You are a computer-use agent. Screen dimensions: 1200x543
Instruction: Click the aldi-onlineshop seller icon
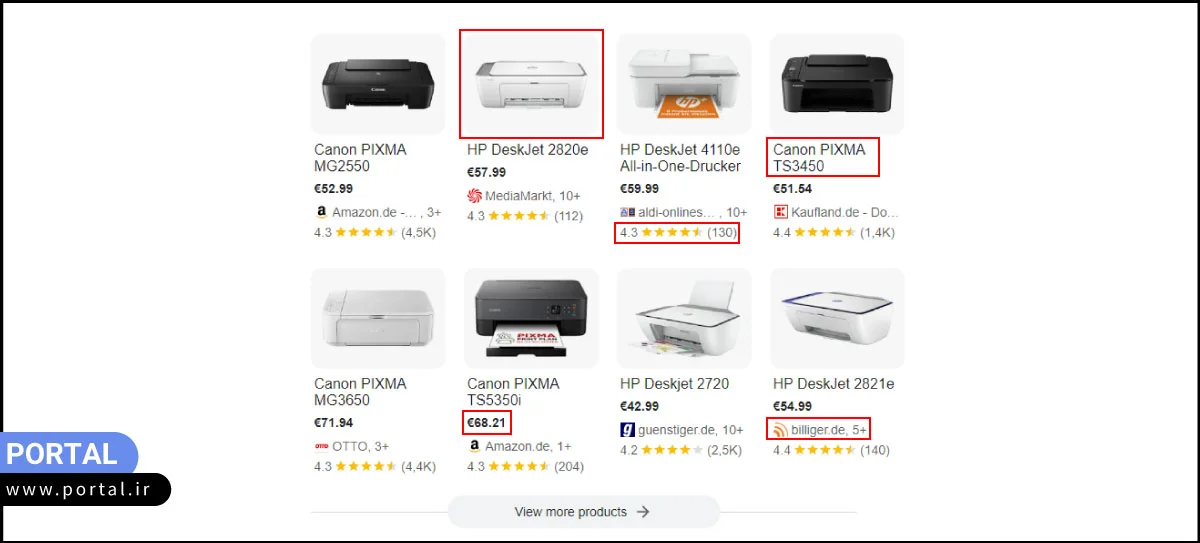click(627, 212)
